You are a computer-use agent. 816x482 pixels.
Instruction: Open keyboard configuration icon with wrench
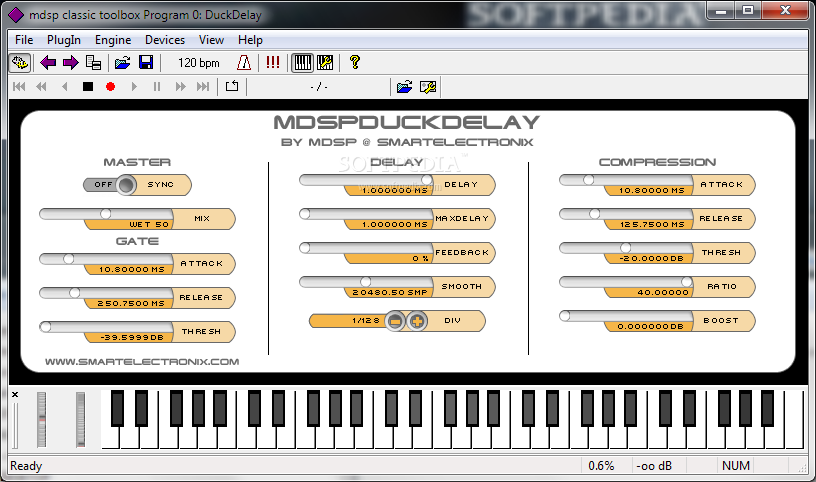325,63
